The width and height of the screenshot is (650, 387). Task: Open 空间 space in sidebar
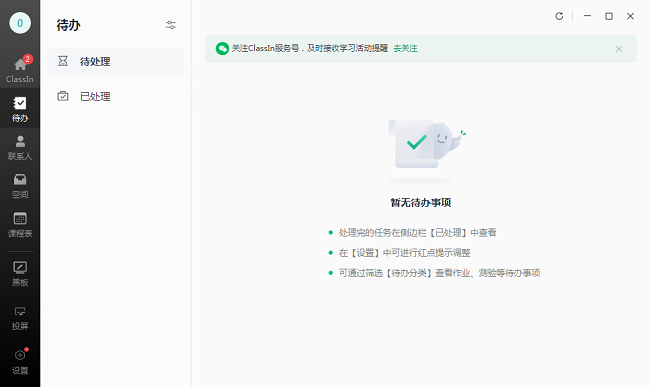20,186
